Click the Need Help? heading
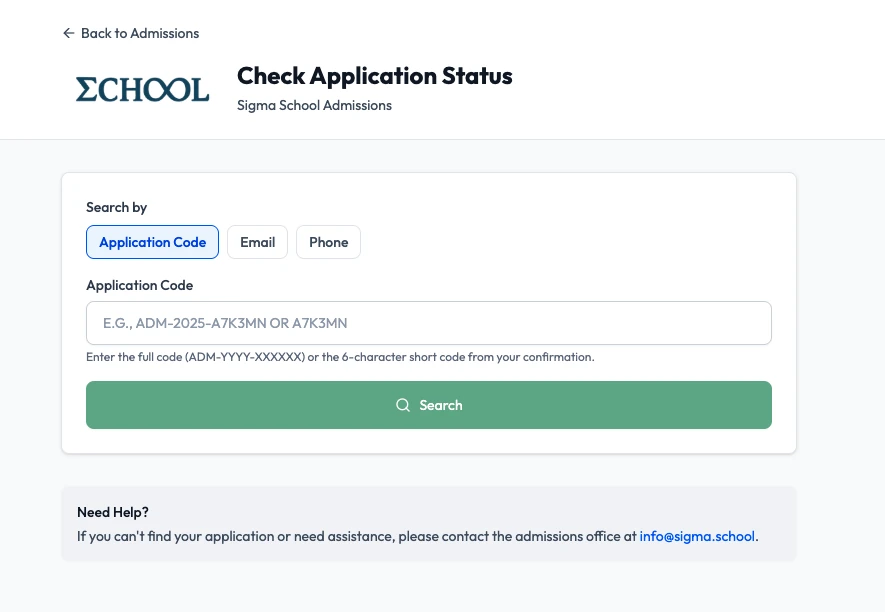The width and height of the screenshot is (885, 612). (x=113, y=512)
